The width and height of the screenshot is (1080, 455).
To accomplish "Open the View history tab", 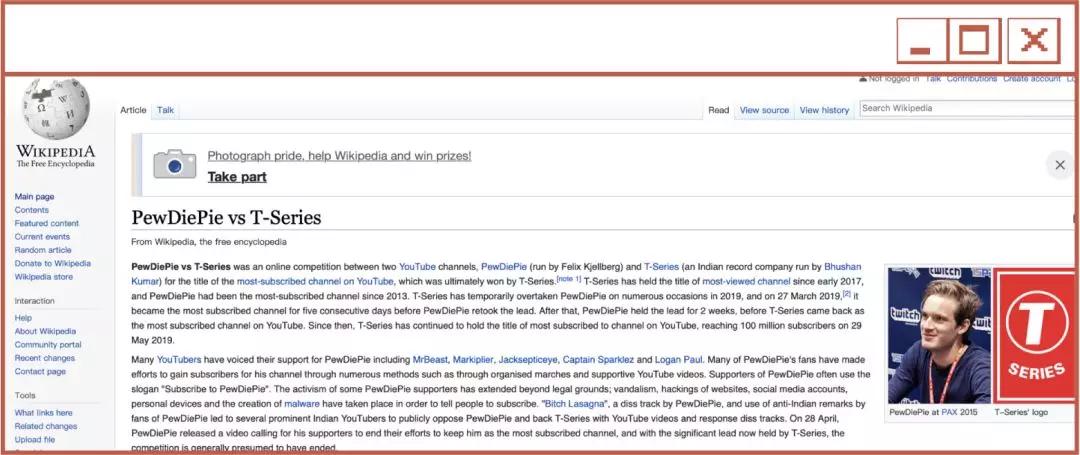I will coord(824,110).
